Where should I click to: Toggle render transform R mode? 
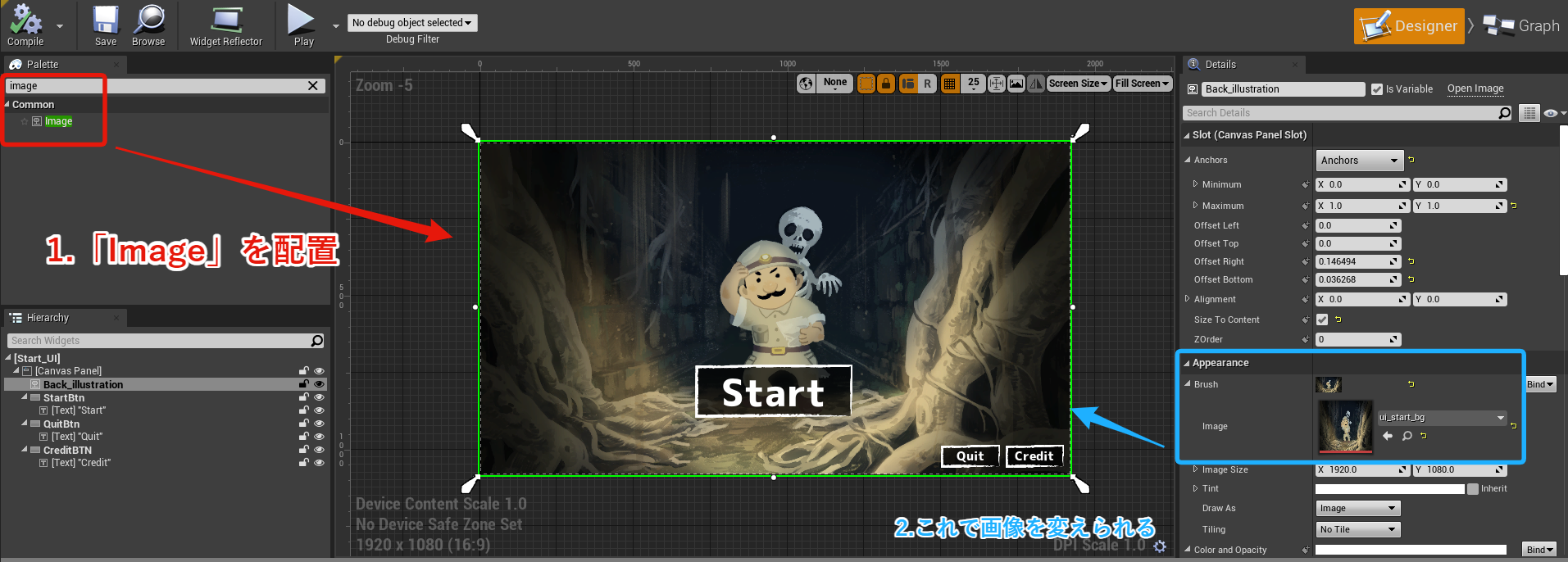point(928,83)
